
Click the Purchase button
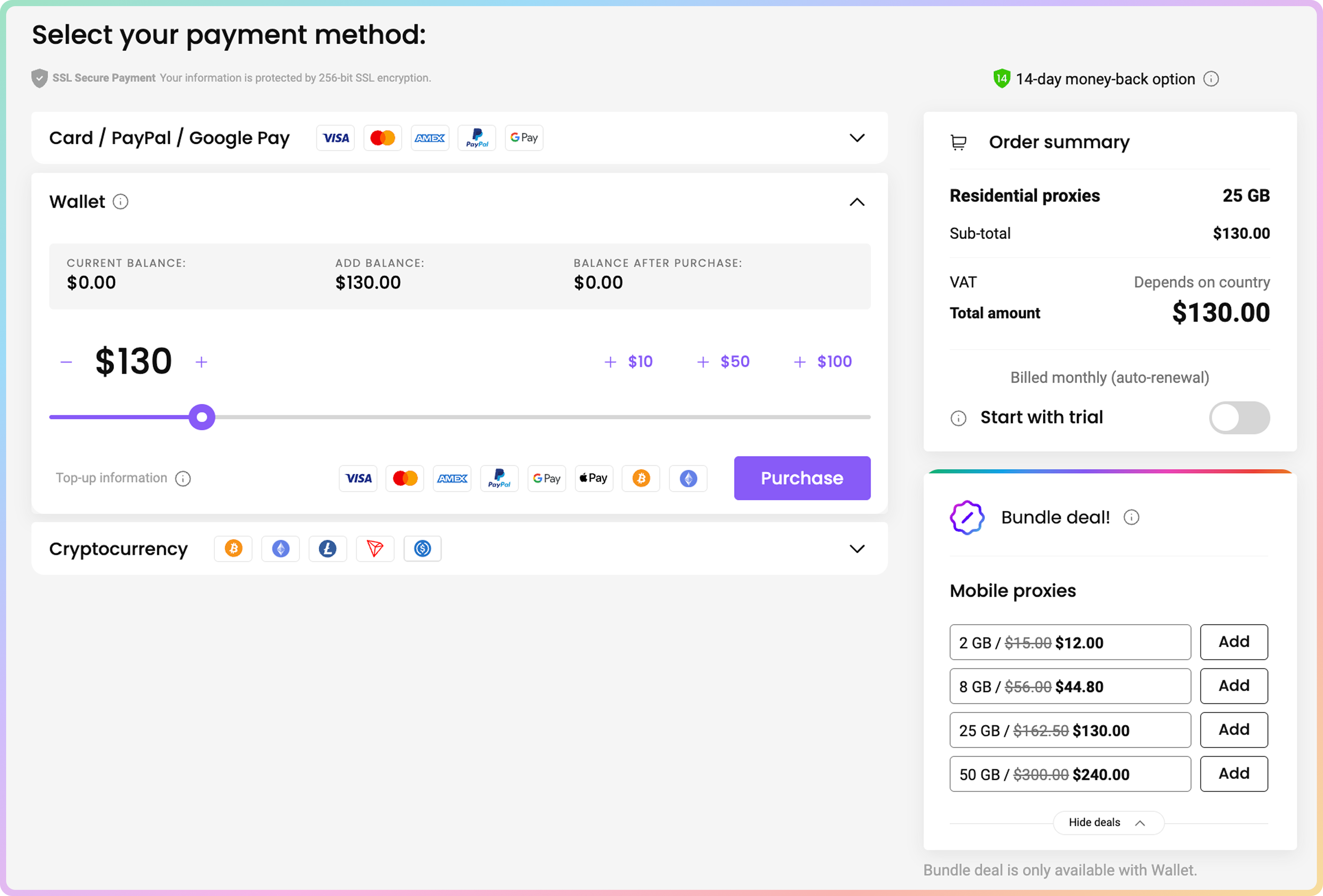click(802, 478)
